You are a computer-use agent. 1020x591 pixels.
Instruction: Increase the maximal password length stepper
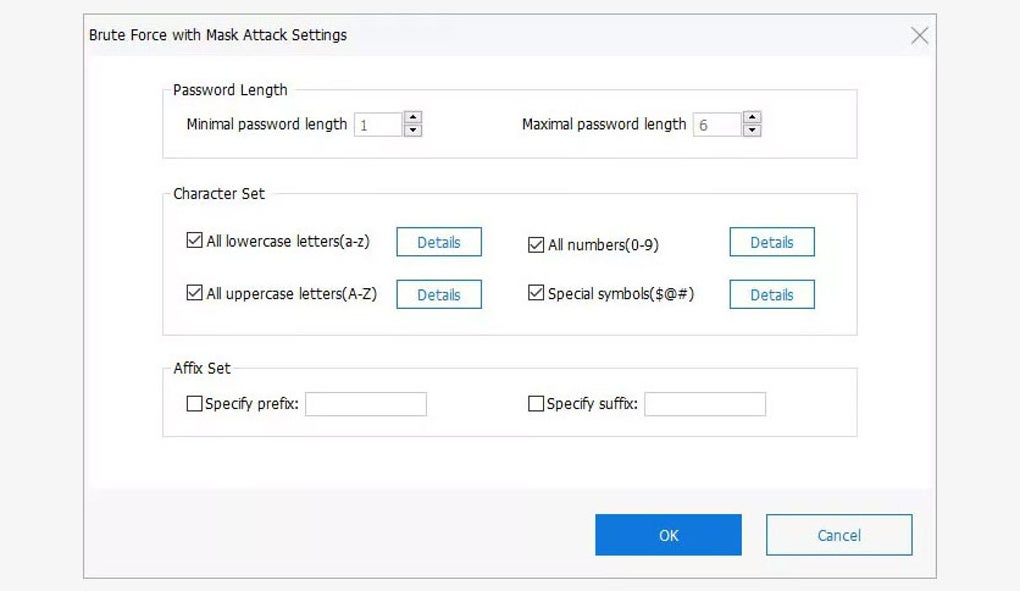click(x=750, y=118)
